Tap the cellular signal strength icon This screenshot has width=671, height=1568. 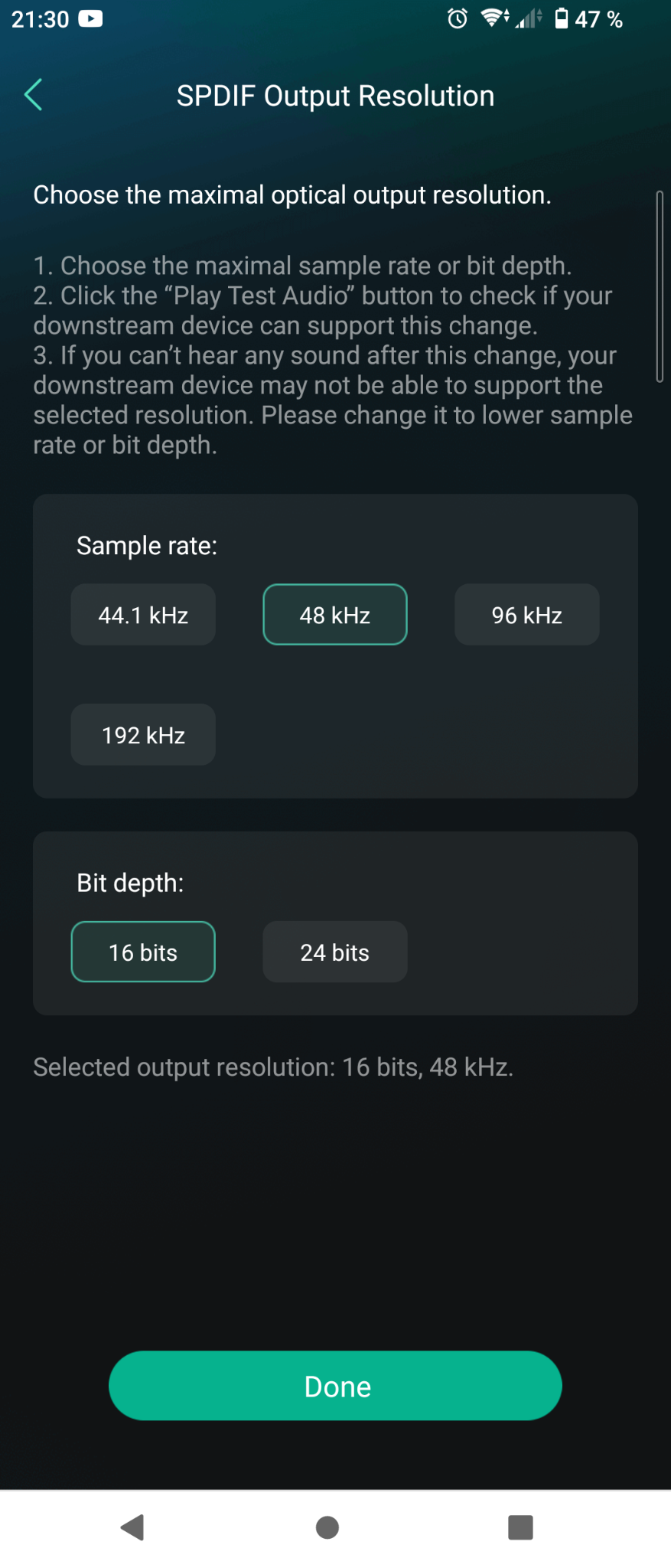coord(529,18)
